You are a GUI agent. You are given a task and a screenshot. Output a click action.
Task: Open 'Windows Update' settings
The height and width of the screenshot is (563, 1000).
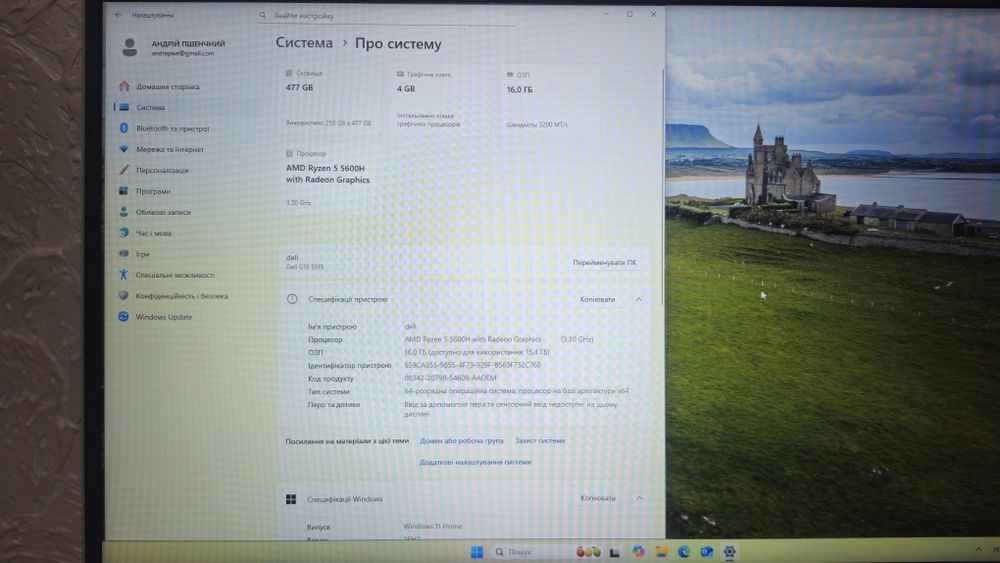click(x=163, y=318)
